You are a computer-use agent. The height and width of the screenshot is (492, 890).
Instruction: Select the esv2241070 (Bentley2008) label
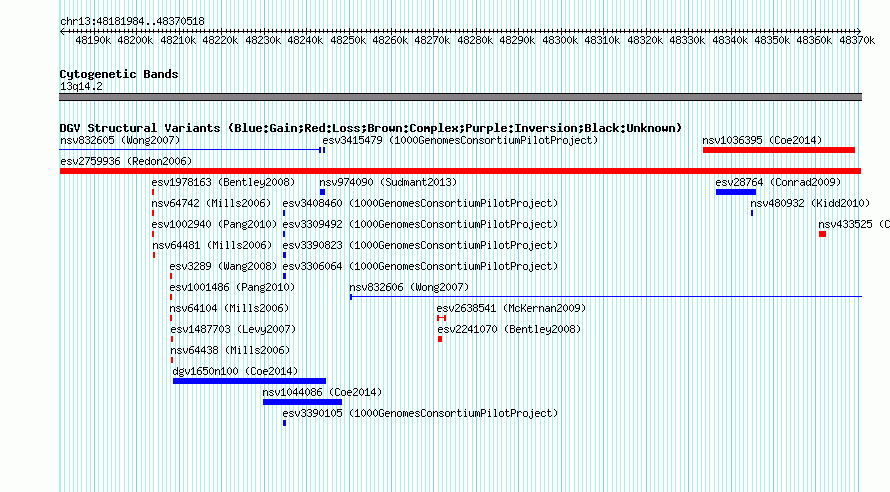509,329
